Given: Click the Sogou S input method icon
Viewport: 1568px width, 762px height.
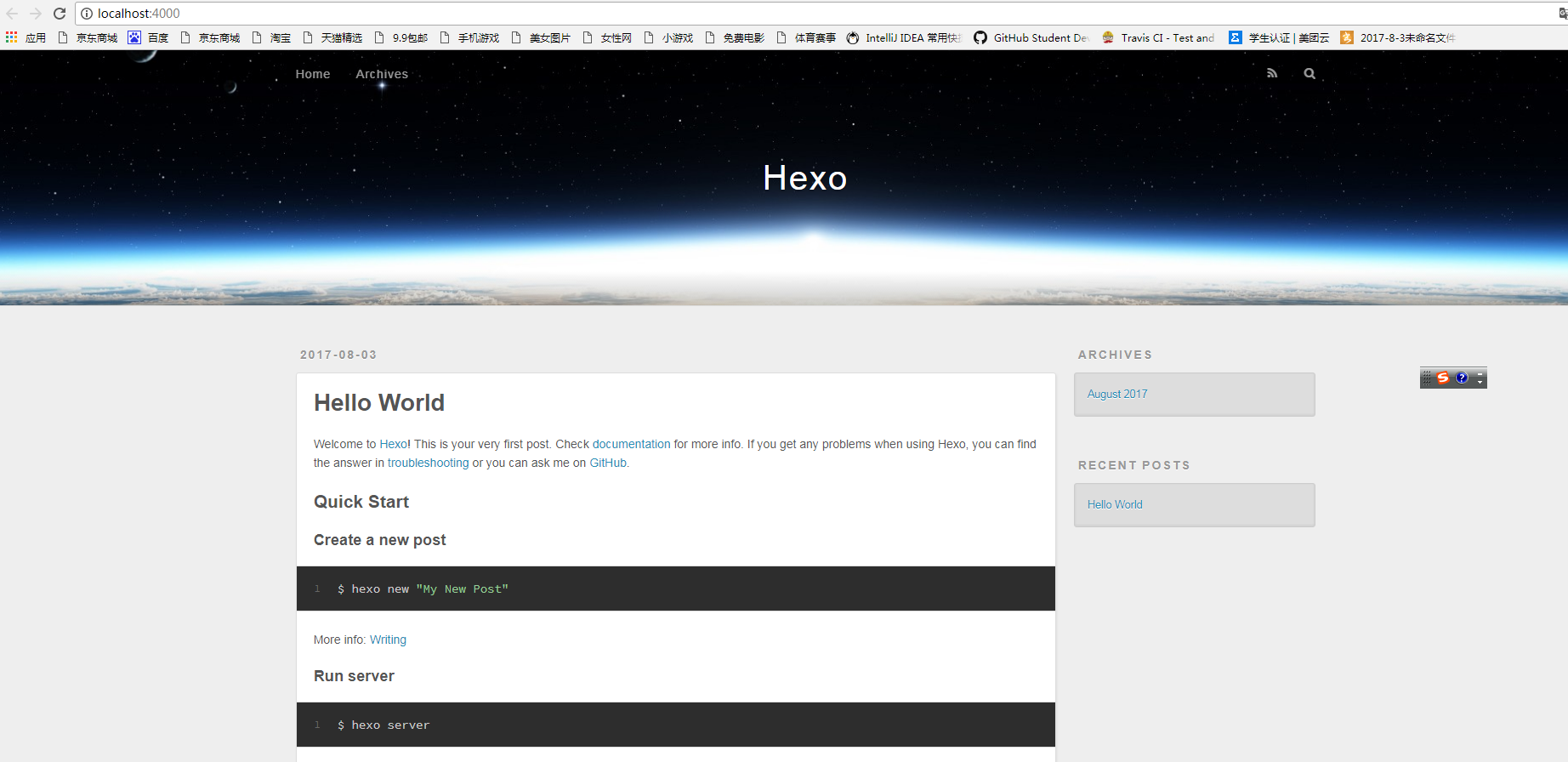Looking at the screenshot, I should pyautogui.click(x=1443, y=378).
